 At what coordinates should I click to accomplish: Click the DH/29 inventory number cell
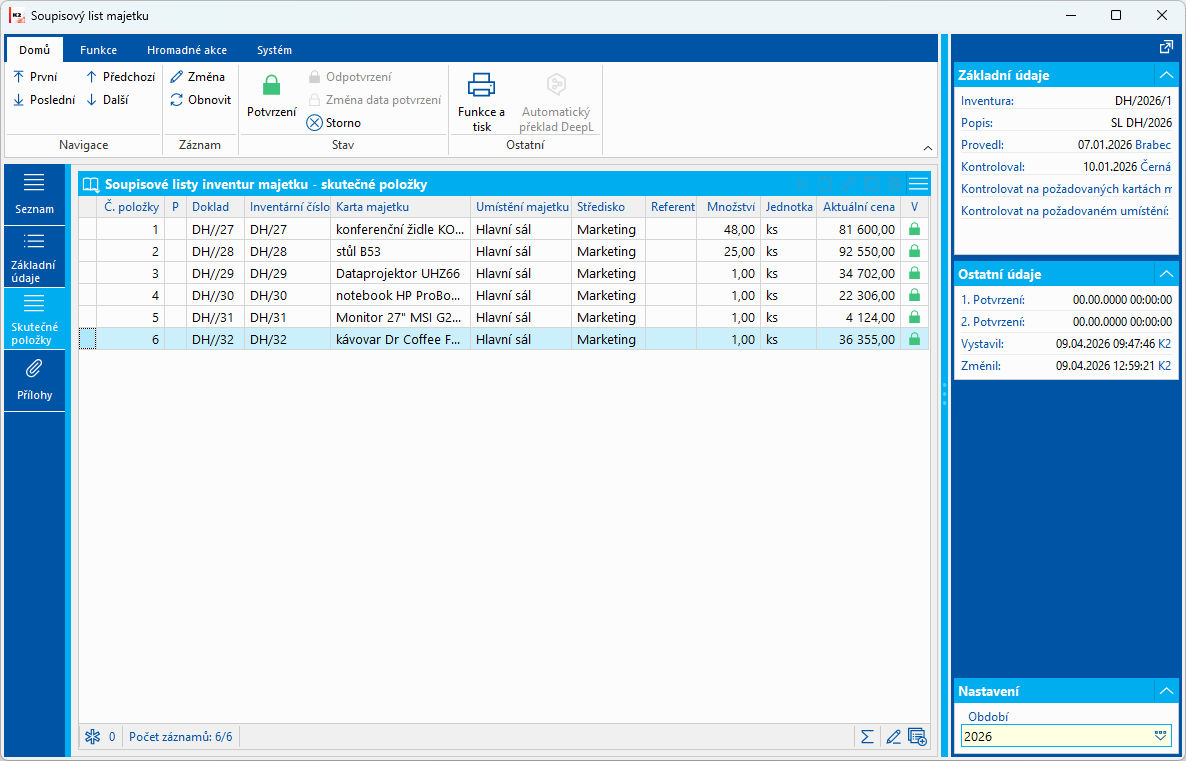click(x=287, y=273)
